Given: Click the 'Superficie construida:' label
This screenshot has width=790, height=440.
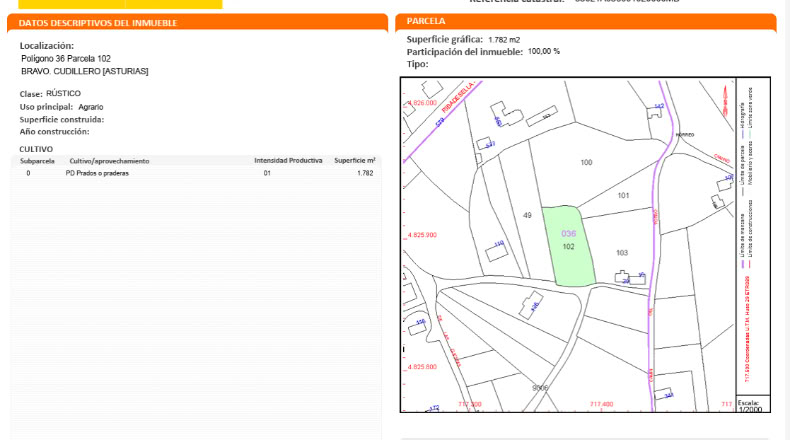Looking at the screenshot, I should click(62, 119).
